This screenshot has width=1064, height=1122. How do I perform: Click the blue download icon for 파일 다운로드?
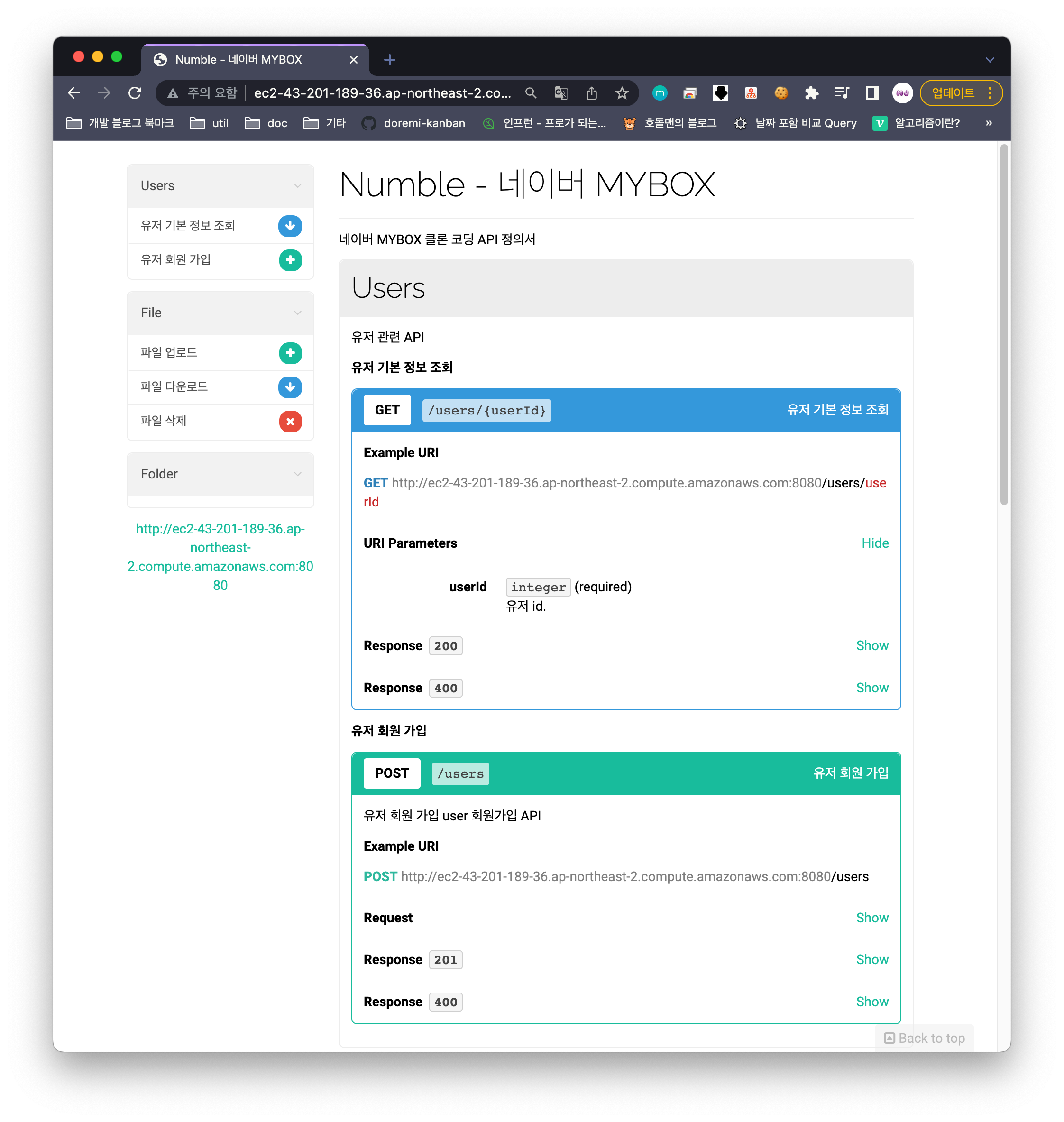click(x=290, y=387)
